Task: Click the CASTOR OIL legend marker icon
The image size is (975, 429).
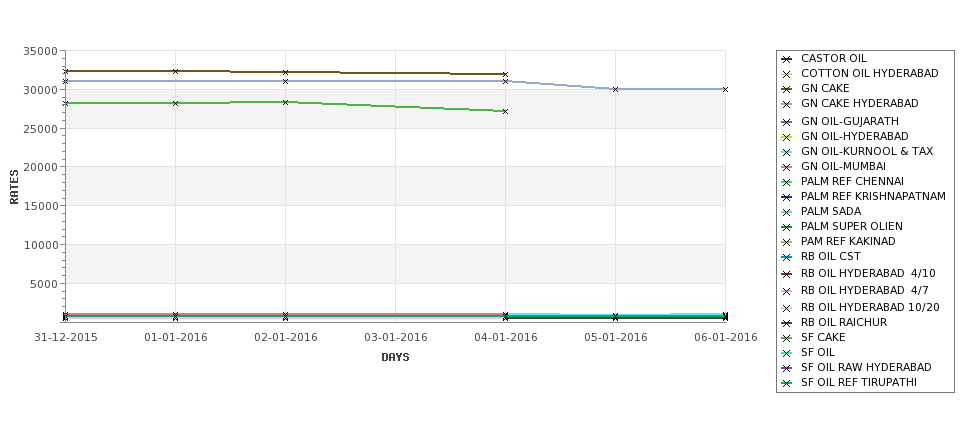Action: pos(787,59)
